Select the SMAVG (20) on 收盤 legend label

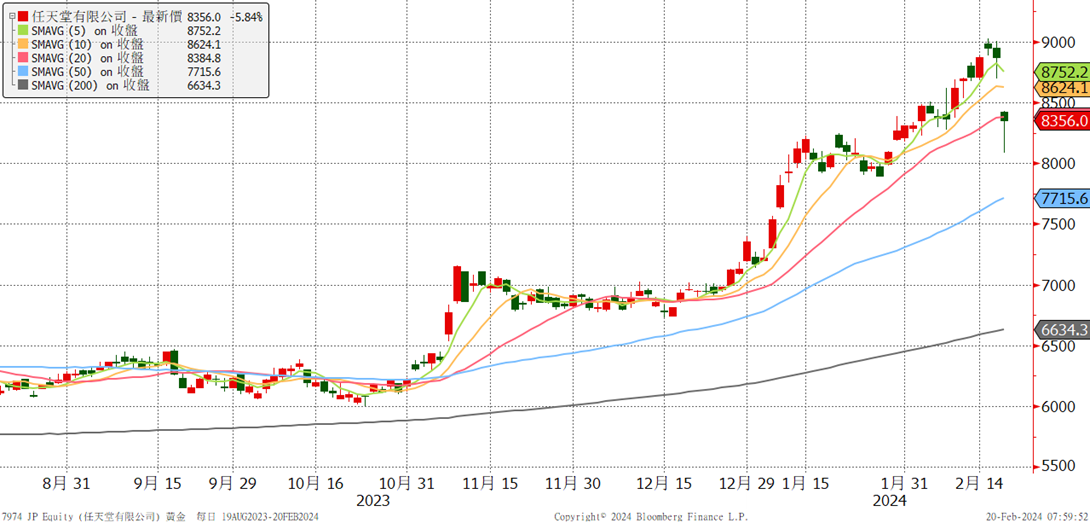[x=88, y=58]
